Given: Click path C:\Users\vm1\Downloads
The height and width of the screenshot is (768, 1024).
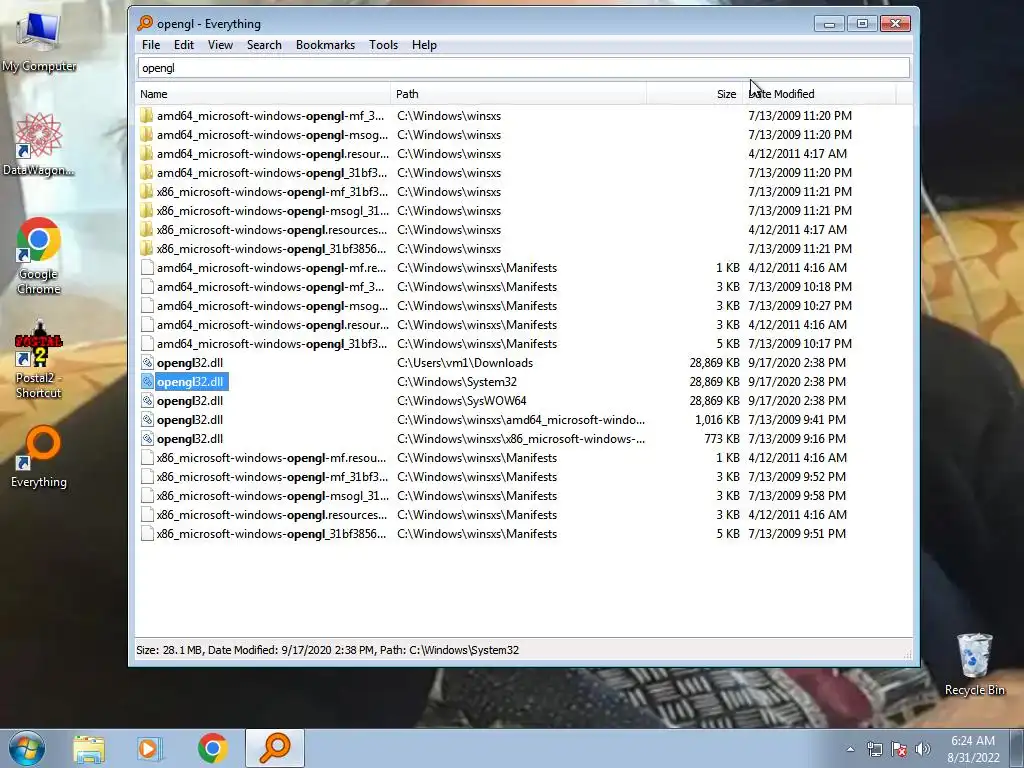Looking at the screenshot, I should click(465, 363).
